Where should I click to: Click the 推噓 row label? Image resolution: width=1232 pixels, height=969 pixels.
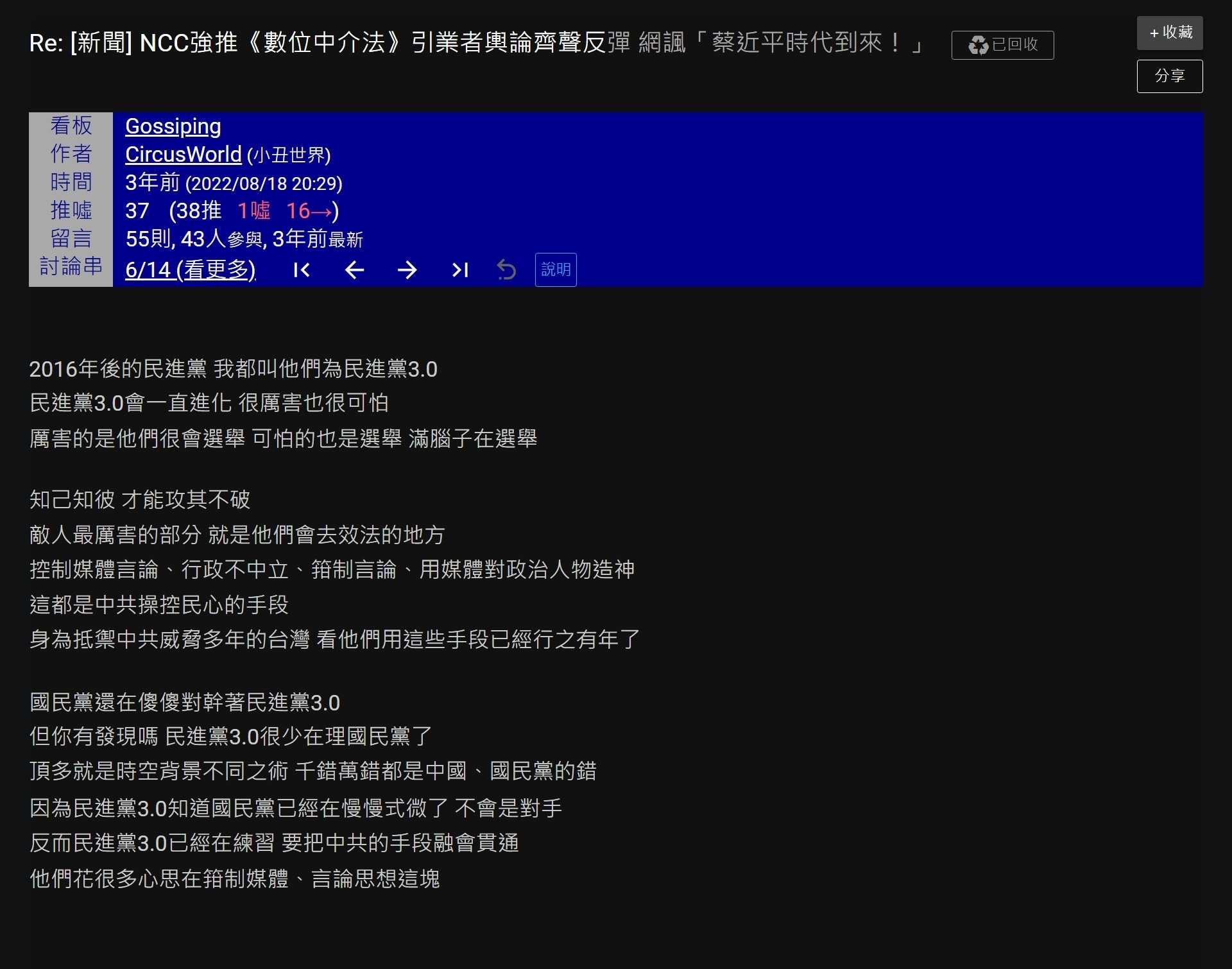tap(71, 210)
